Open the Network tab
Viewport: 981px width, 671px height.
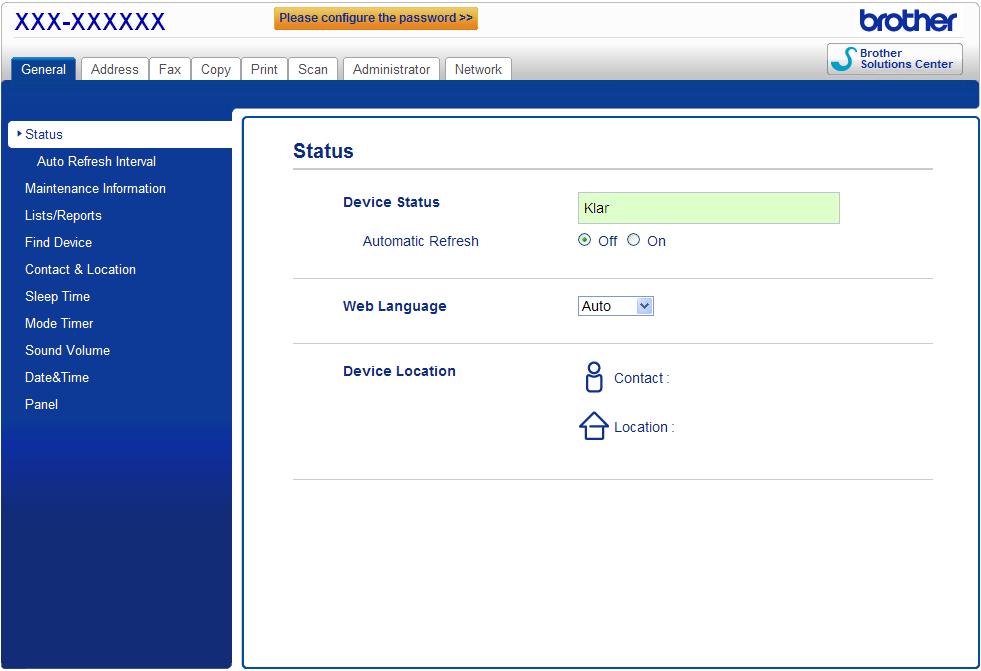coord(478,69)
